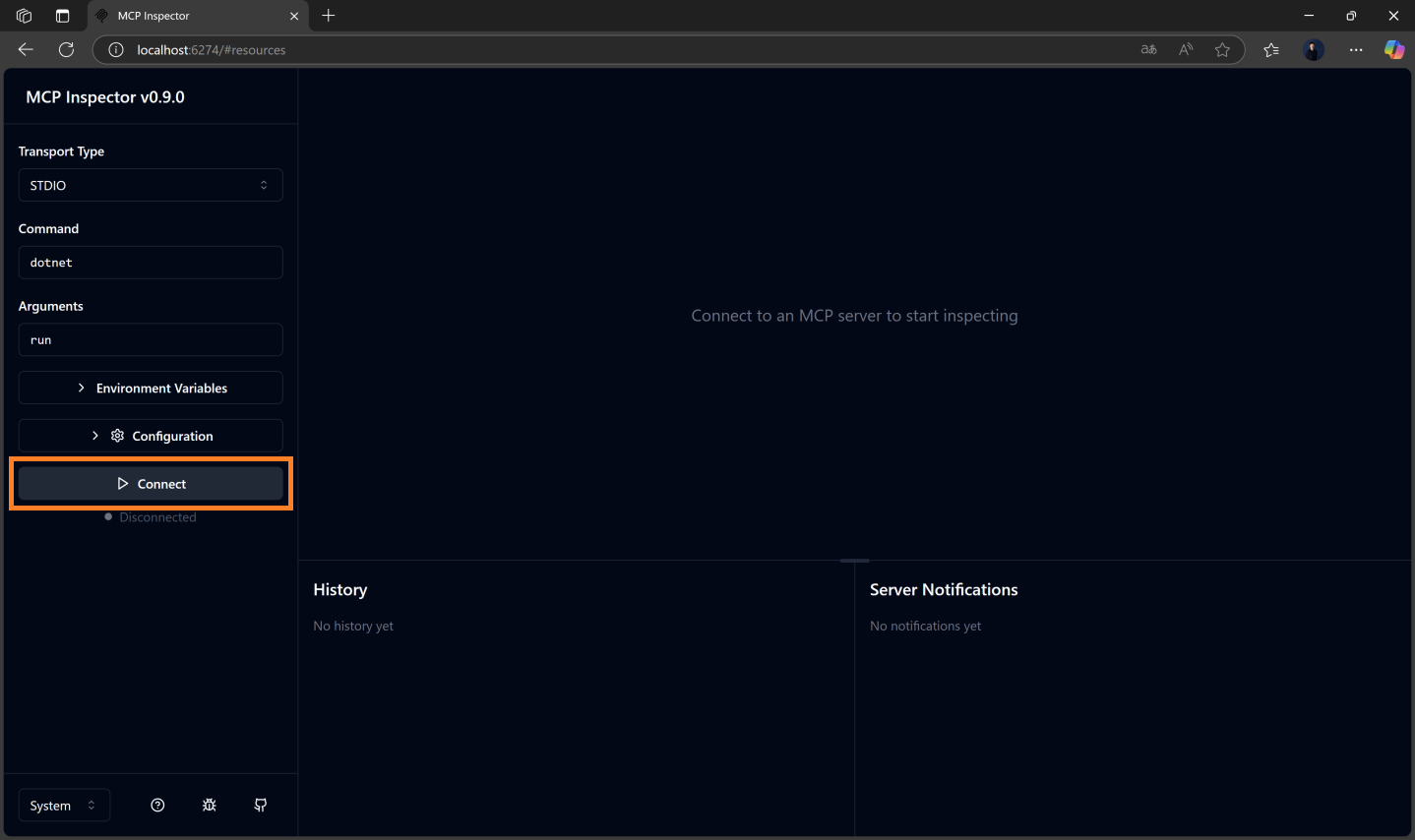Open a new browser tab
Screen dimensions: 1415x840
click(329, 16)
